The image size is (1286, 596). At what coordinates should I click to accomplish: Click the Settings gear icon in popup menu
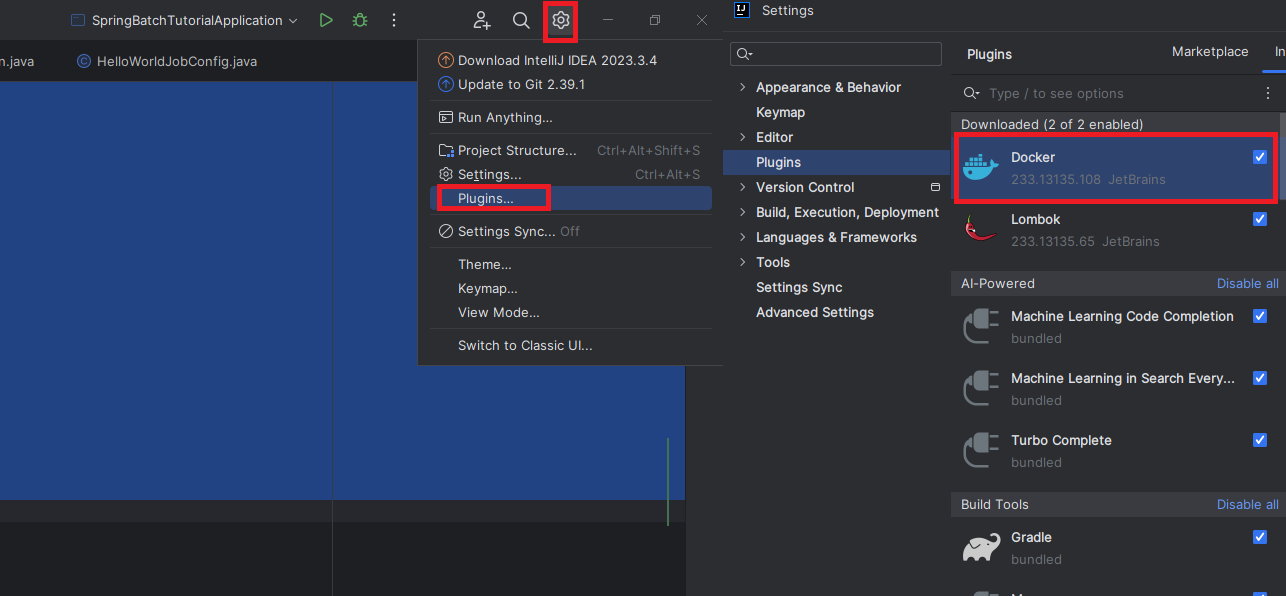446,174
